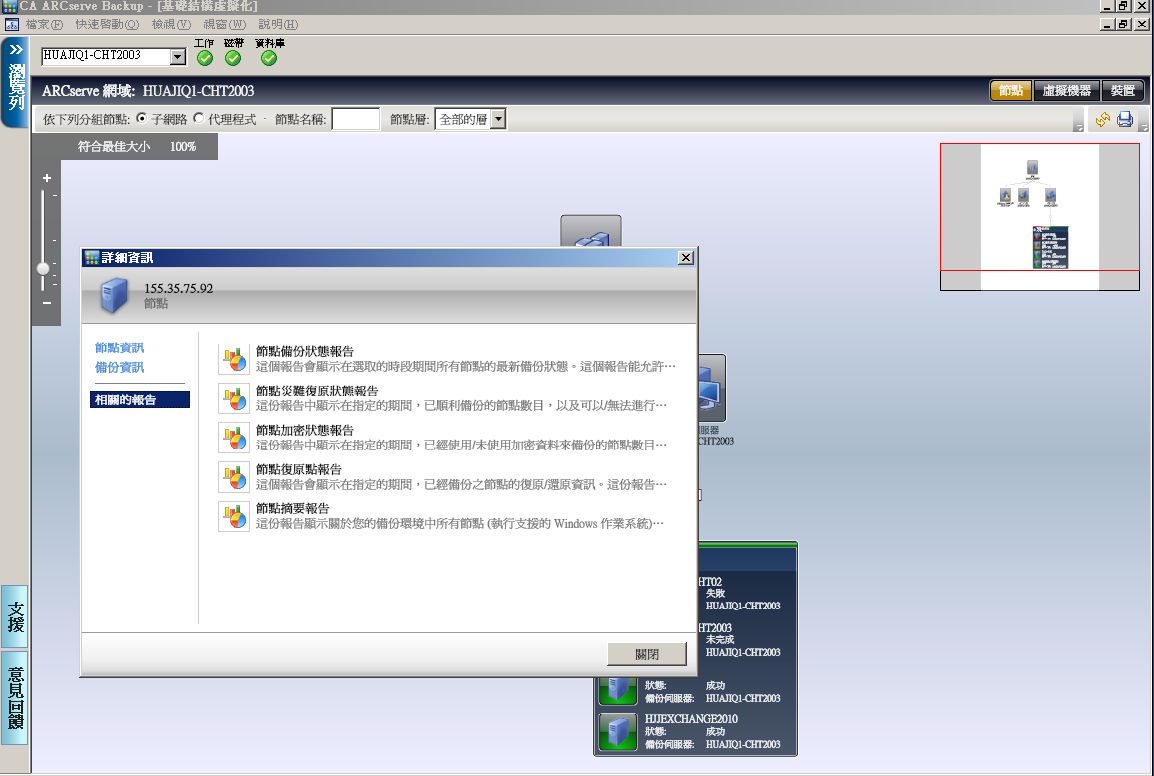Click the HJJEXCHANGE2010 node server icon
1154x776 pixels.
[x=617, y=731]
